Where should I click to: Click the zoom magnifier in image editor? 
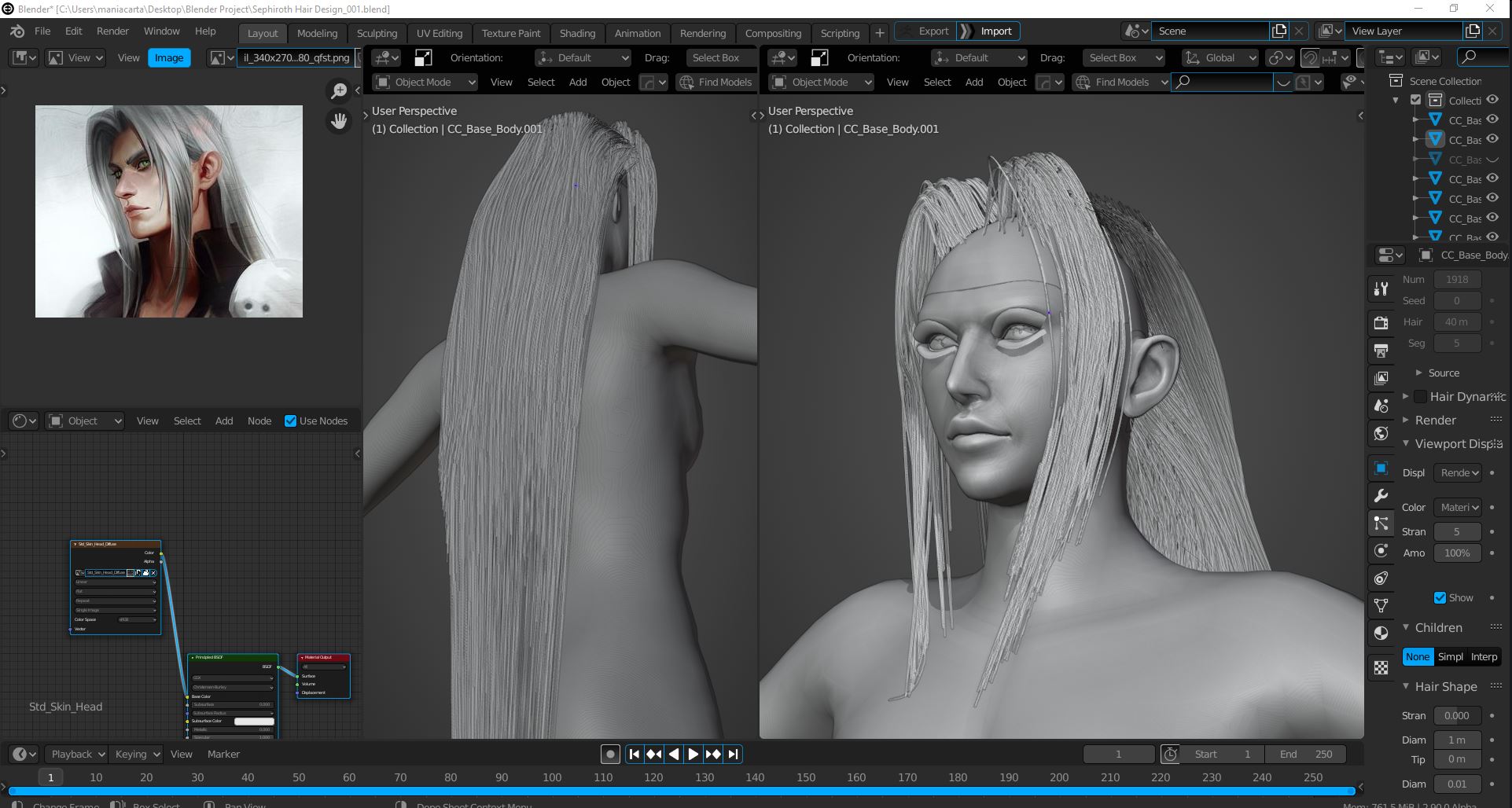tap(339, 91)
